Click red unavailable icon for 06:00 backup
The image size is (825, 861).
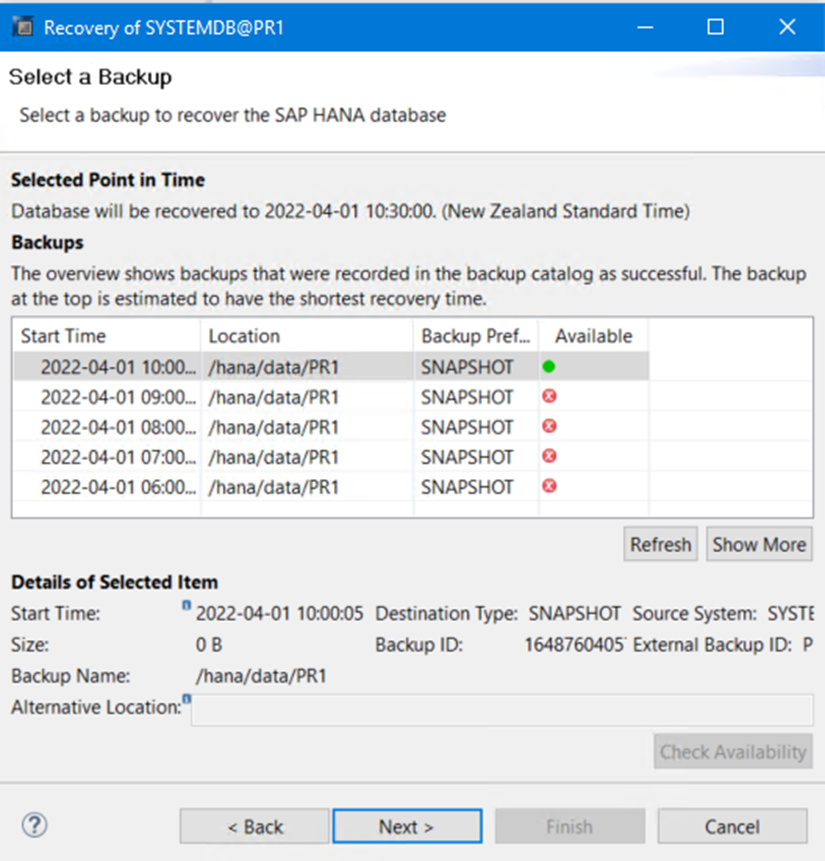549,487
